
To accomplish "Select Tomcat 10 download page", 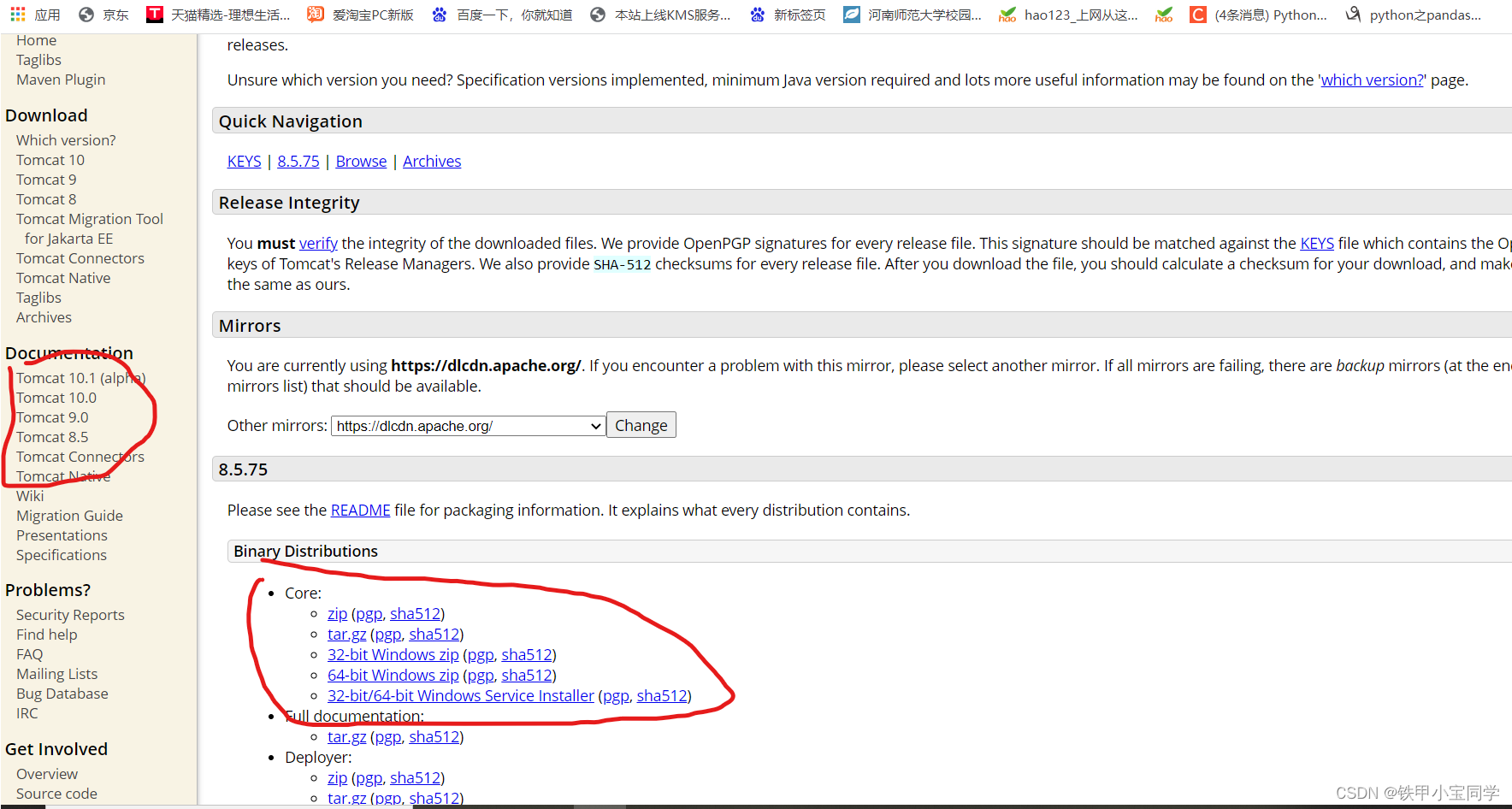I will pyautogui.click(x=50, y=160).
